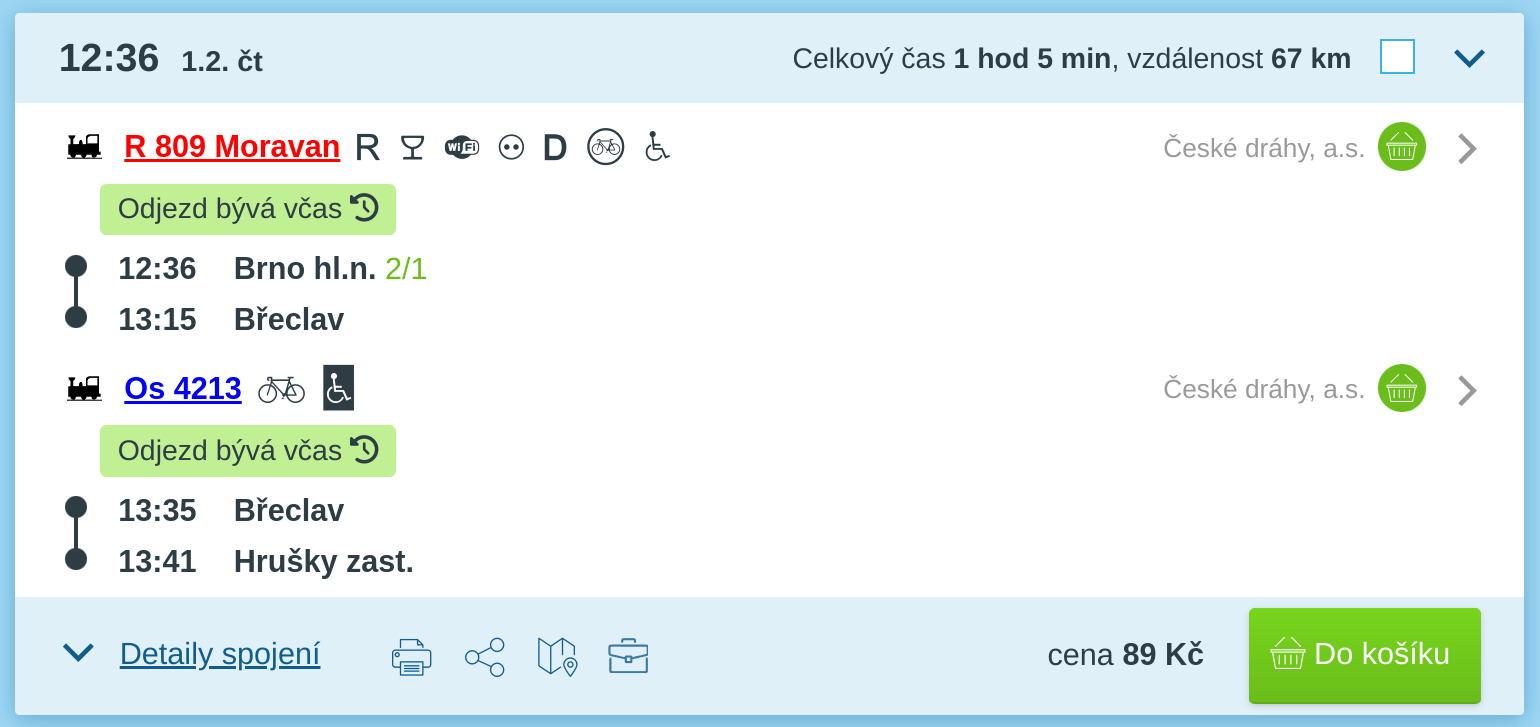Expand R 809 Moravan details right chevron
1540x727 pixels.
click(x=1467, y=148)
